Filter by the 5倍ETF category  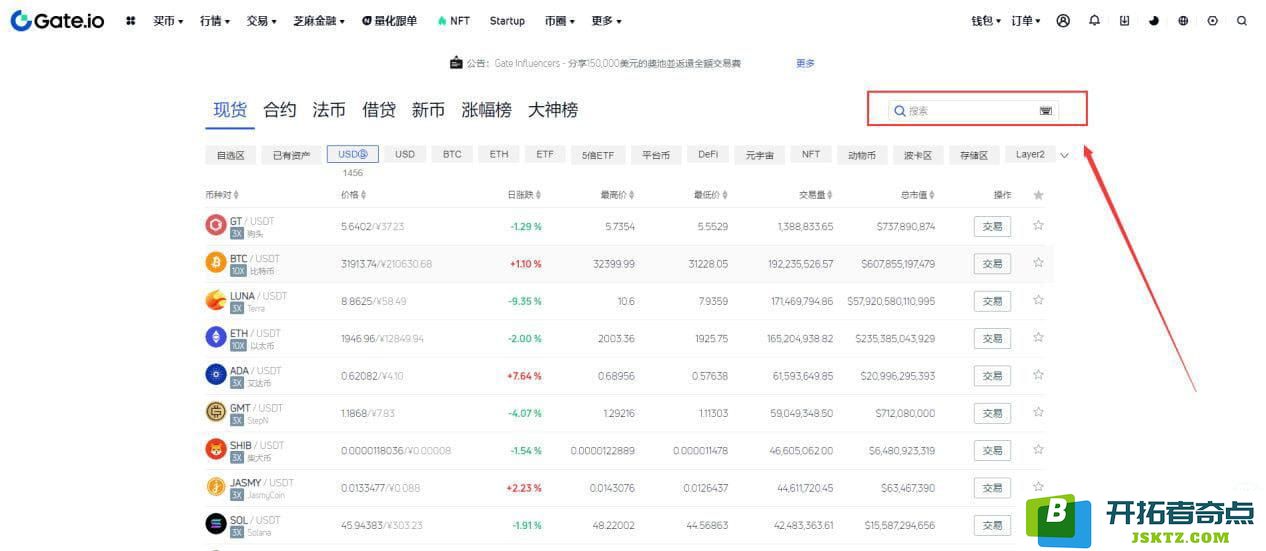coord(599,155)
